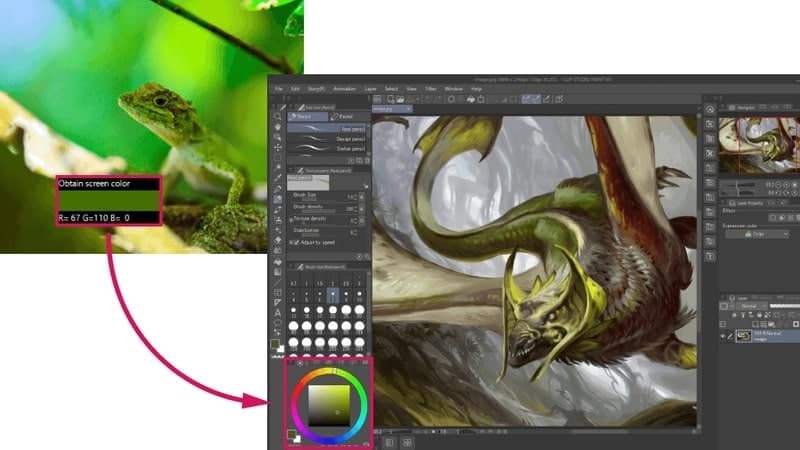Open the Expression color dropdown
This screenshot has height=450, width=800.
pos(757,234)
